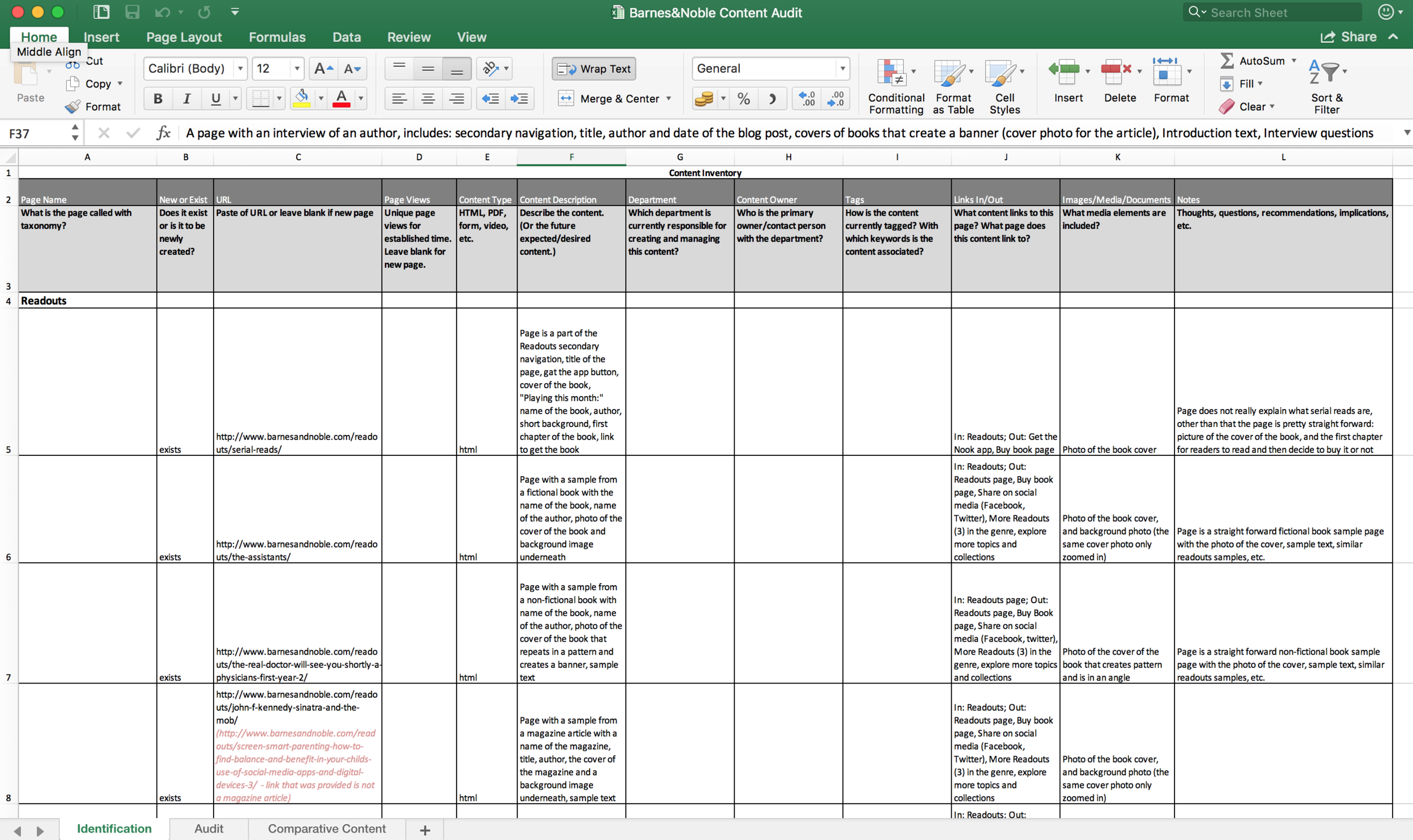1413x840 pixels.
Task: Click the serial-reads URL cell
Action: point(297,382)
